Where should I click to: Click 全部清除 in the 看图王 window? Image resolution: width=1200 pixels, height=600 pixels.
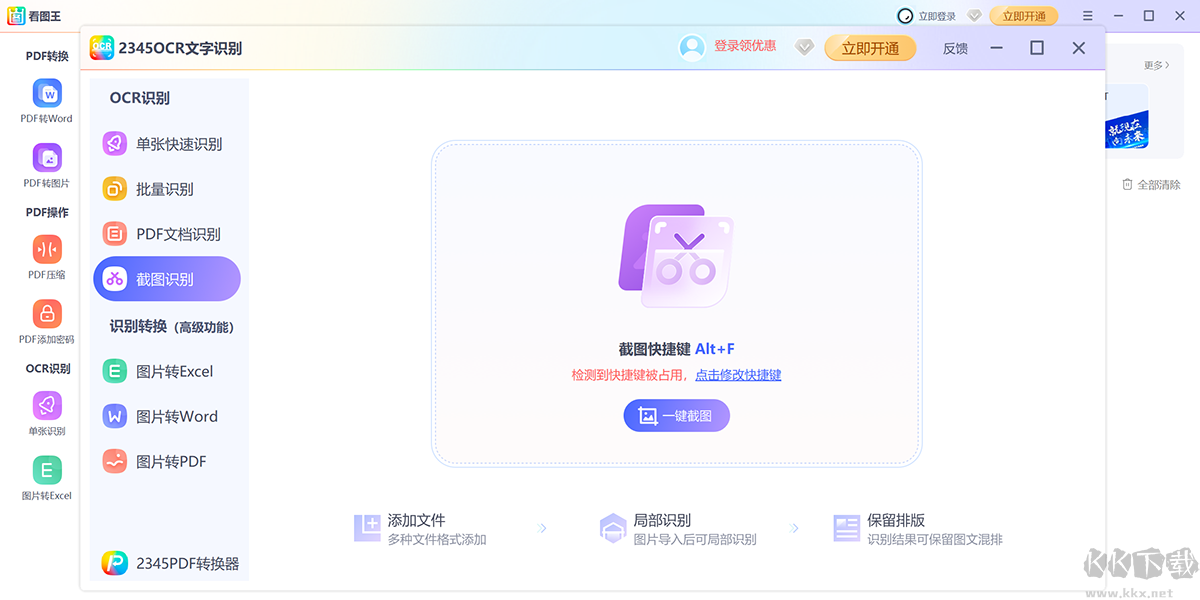(x=1151, y=185)
